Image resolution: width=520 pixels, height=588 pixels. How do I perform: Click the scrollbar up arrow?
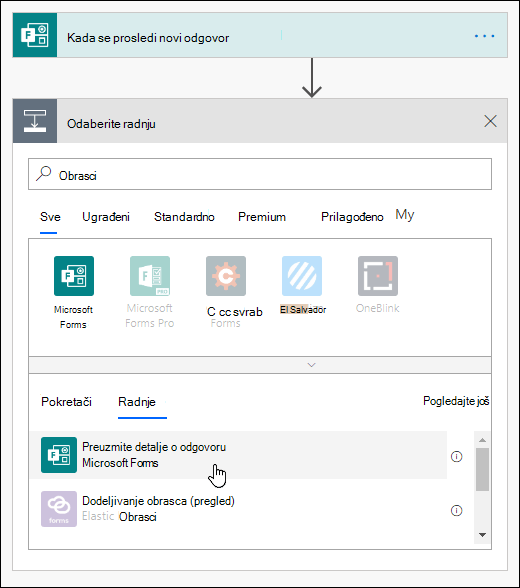pyautogui.click(x=483, y=440)
